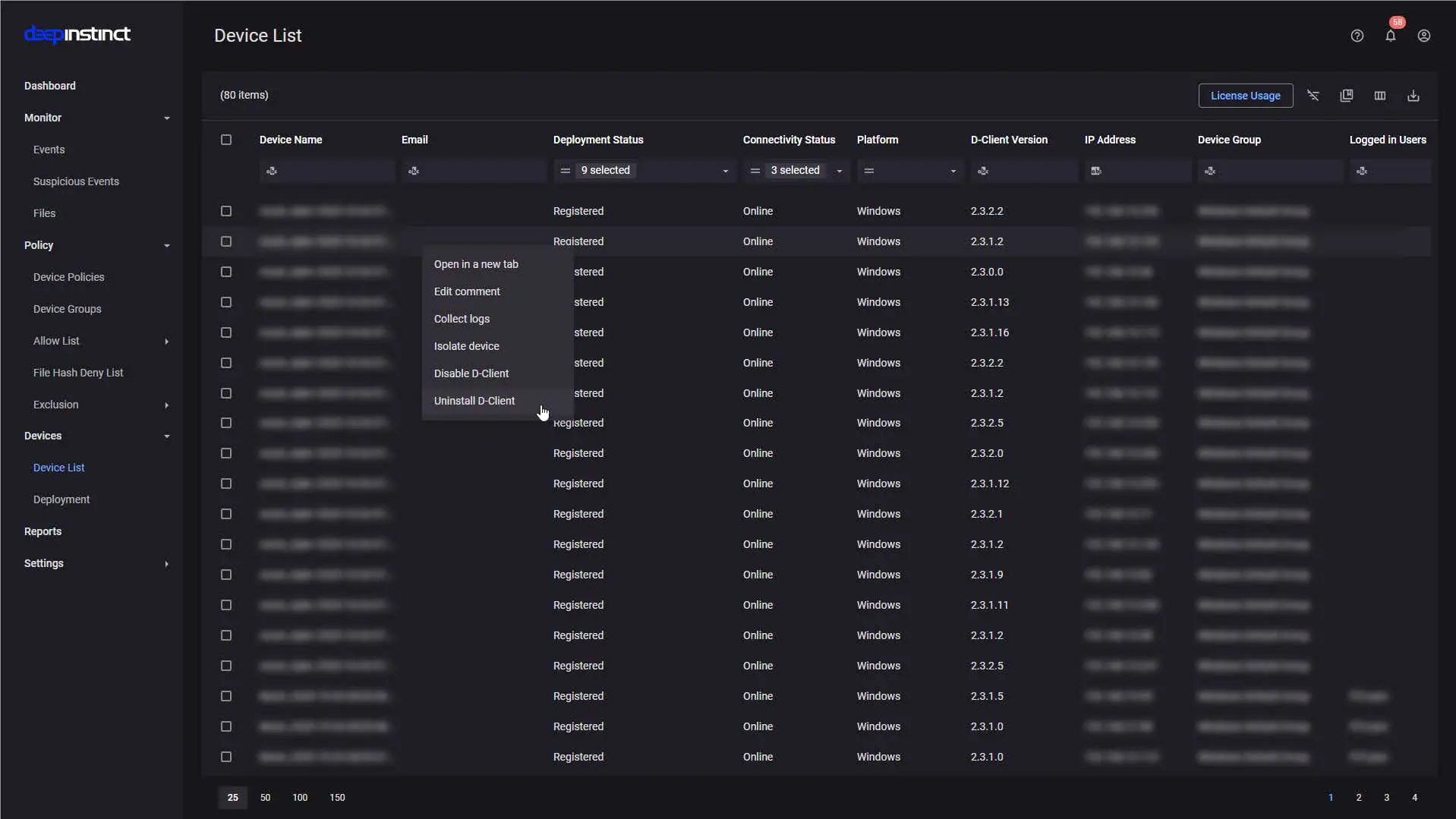
Task: Click the filter icon under Device Name
Action: 272,171
